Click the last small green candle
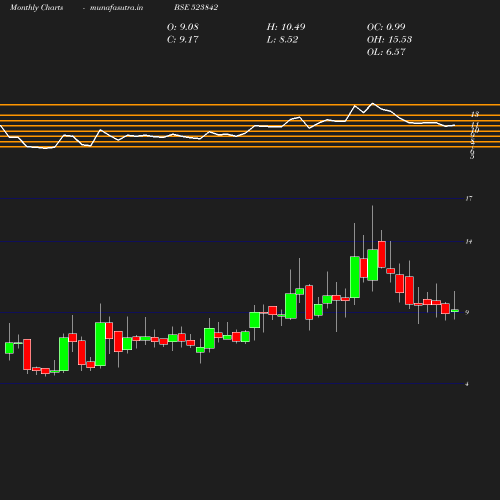500x500 pixels. (x=455, y=311)
